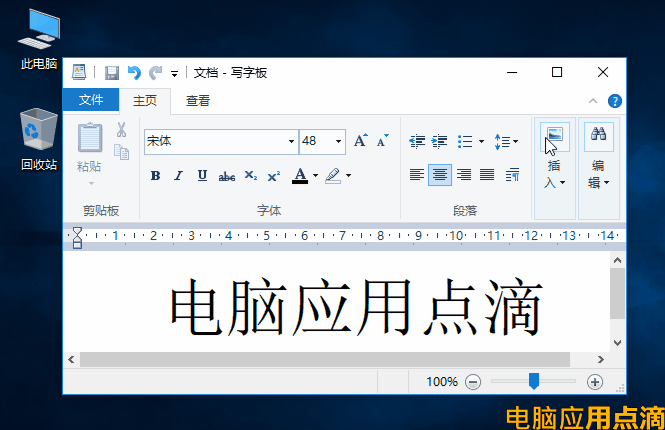The width and height of the screenshot is (665, 430).
Task: Toggle subscript formatting
Action: 251,176
